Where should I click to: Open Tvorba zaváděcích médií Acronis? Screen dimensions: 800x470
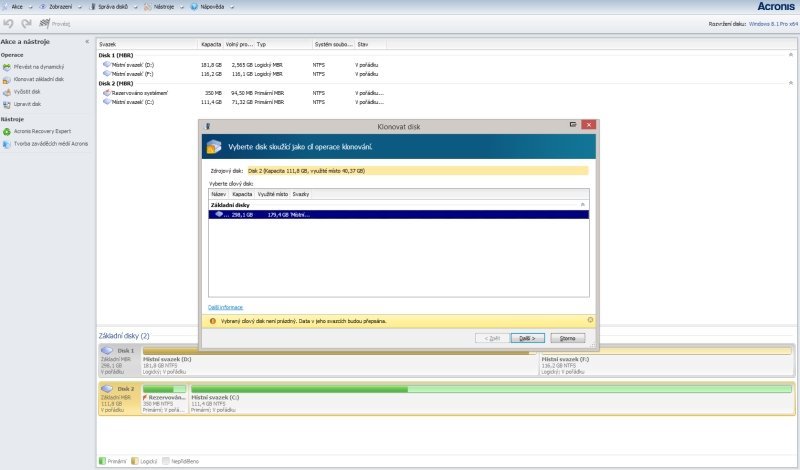click(x=50, y=143)
